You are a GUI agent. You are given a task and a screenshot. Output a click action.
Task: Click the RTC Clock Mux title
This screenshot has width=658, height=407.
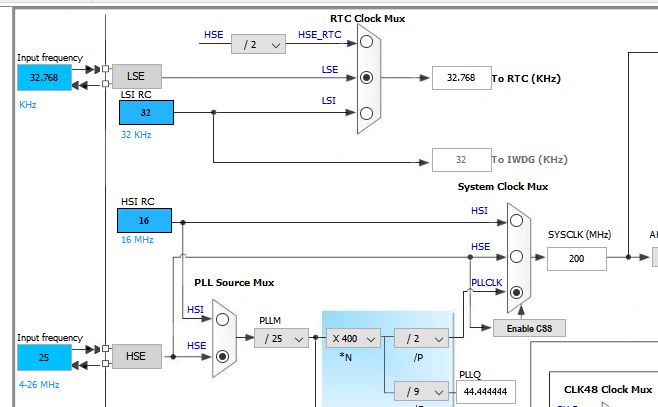coord(368,18)
